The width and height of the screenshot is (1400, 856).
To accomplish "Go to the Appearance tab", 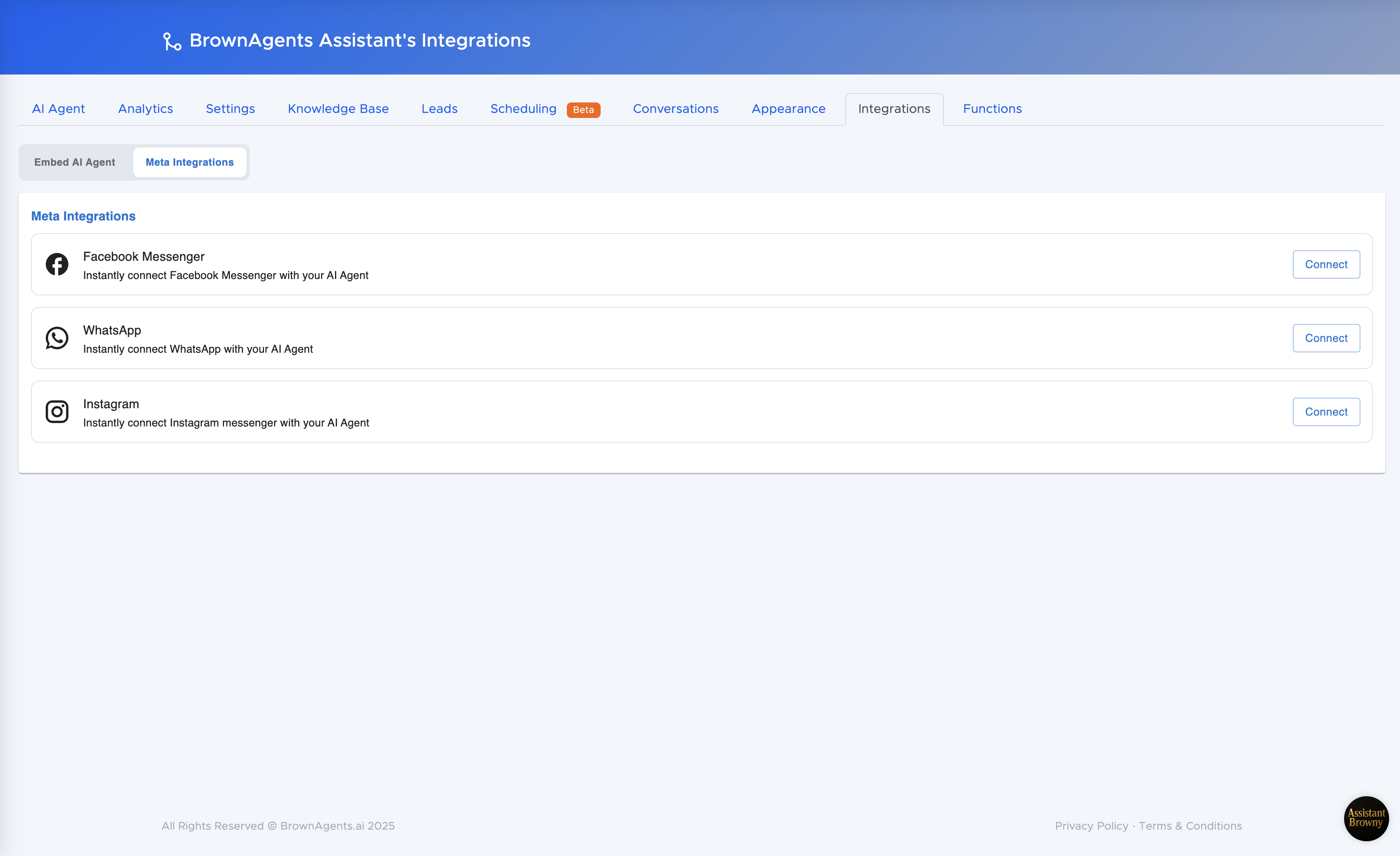I will 788,109.
